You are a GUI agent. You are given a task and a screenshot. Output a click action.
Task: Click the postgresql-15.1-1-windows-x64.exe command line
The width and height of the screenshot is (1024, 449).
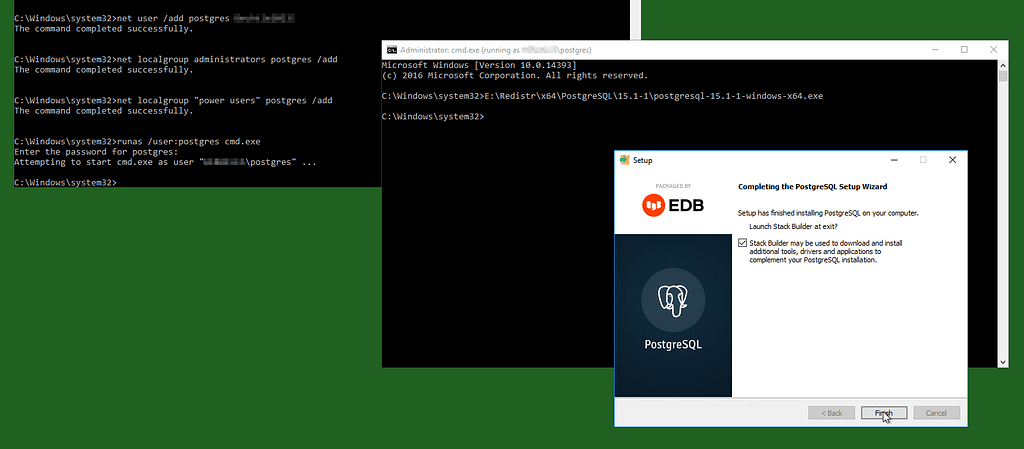[602, 96]
